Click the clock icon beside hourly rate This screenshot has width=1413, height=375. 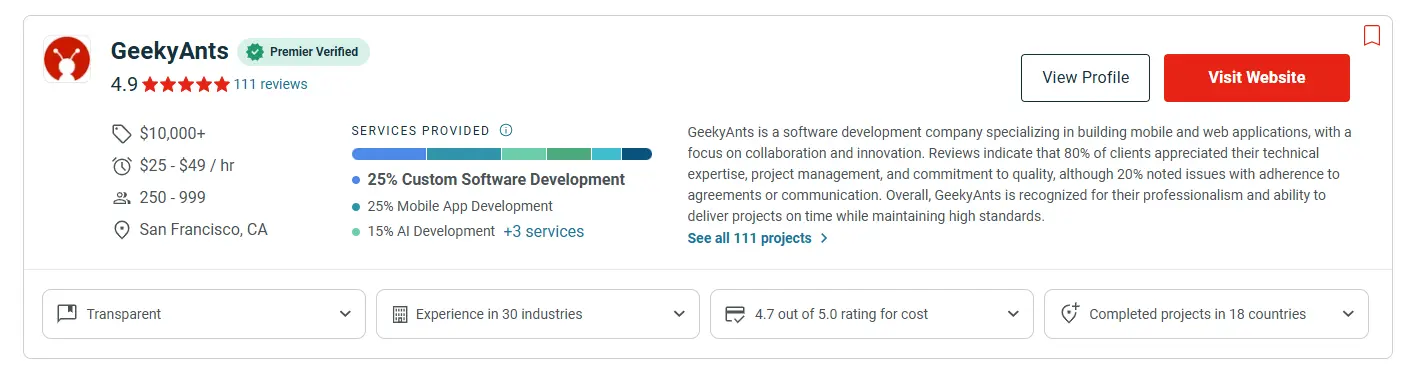coord(122,165)
